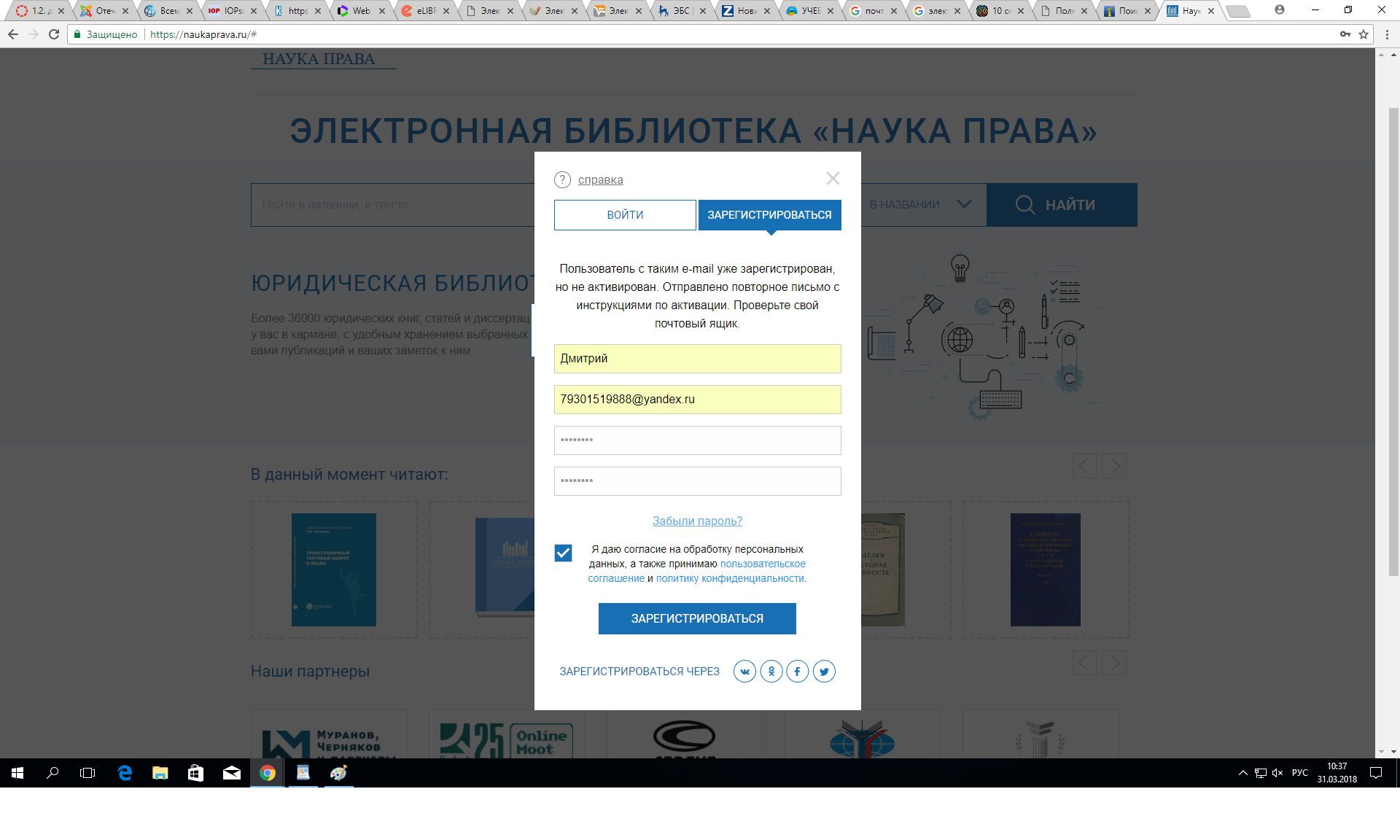This screenshot has width=1400, height=840.
Task: Register via the Twitter icon
Action: (824, 672)
